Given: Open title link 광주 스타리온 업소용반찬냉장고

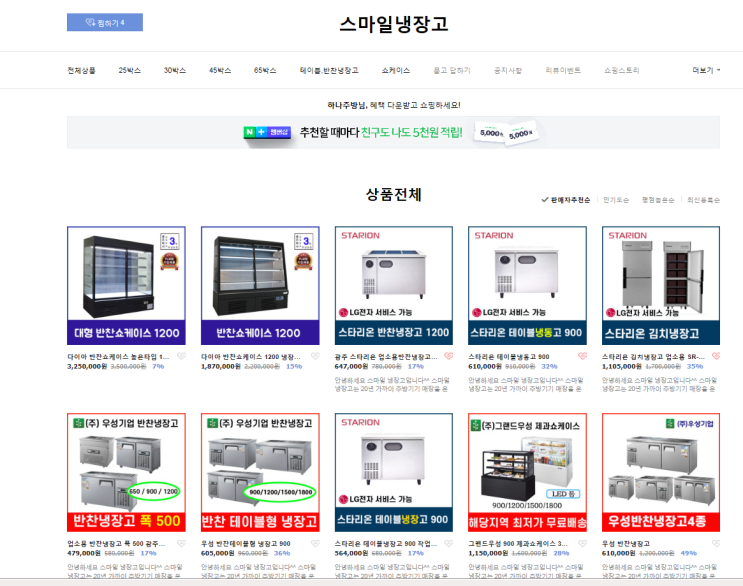Looking at the screenshot, I should pos(386,357).
